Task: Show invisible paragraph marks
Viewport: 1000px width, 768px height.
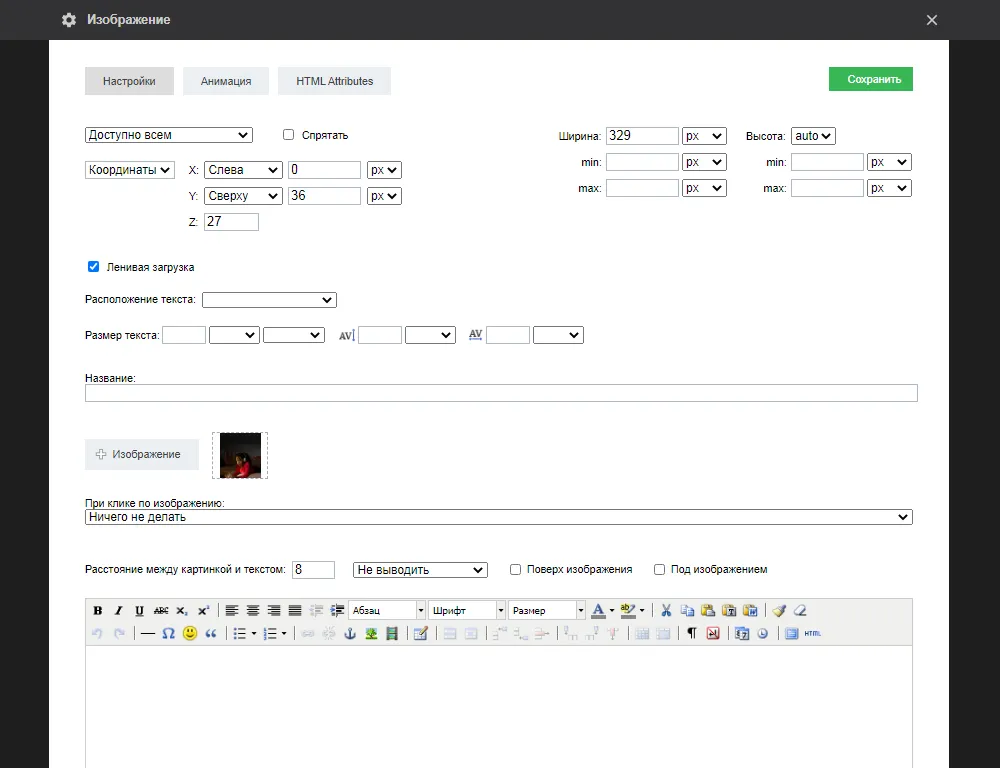Action: pyautogui.click(x=691, y=633)
